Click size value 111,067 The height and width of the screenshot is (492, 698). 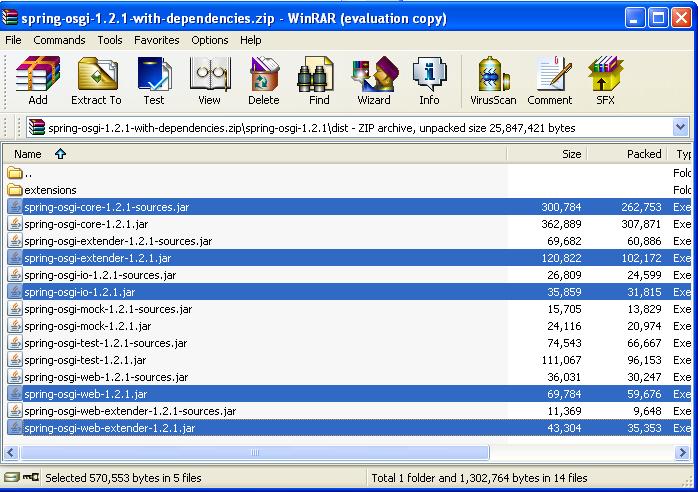561,359
